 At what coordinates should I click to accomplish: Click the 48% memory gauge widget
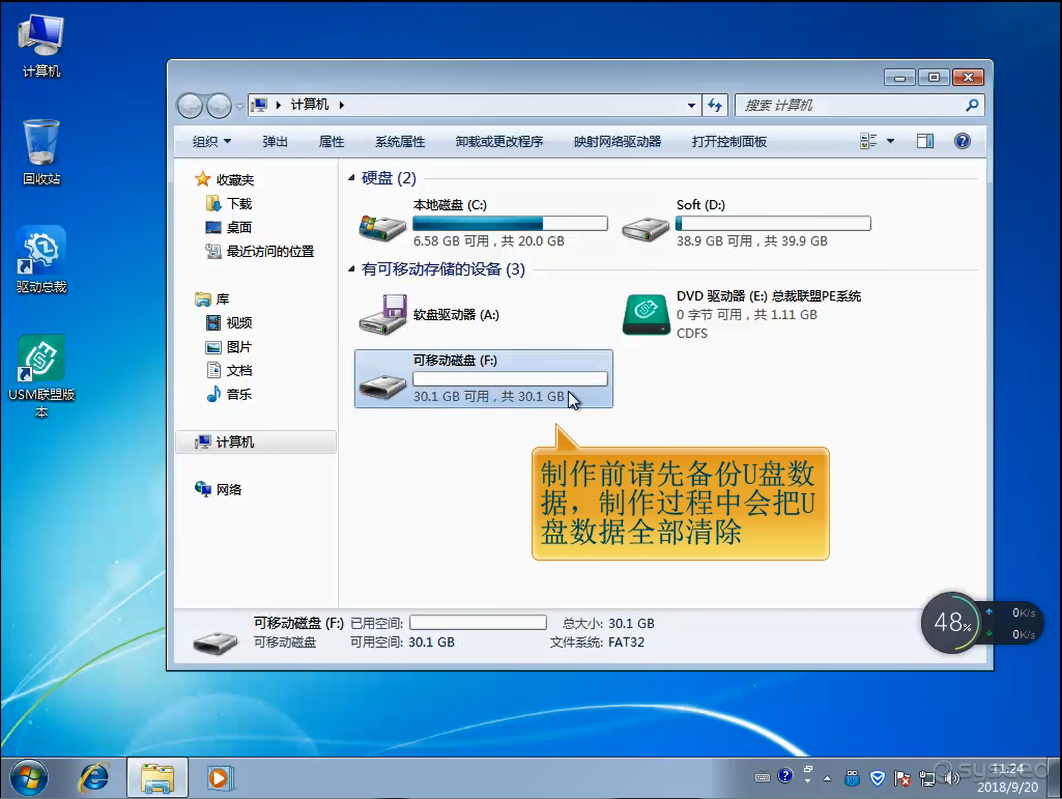pyautogui.click(x=952, y=623)
